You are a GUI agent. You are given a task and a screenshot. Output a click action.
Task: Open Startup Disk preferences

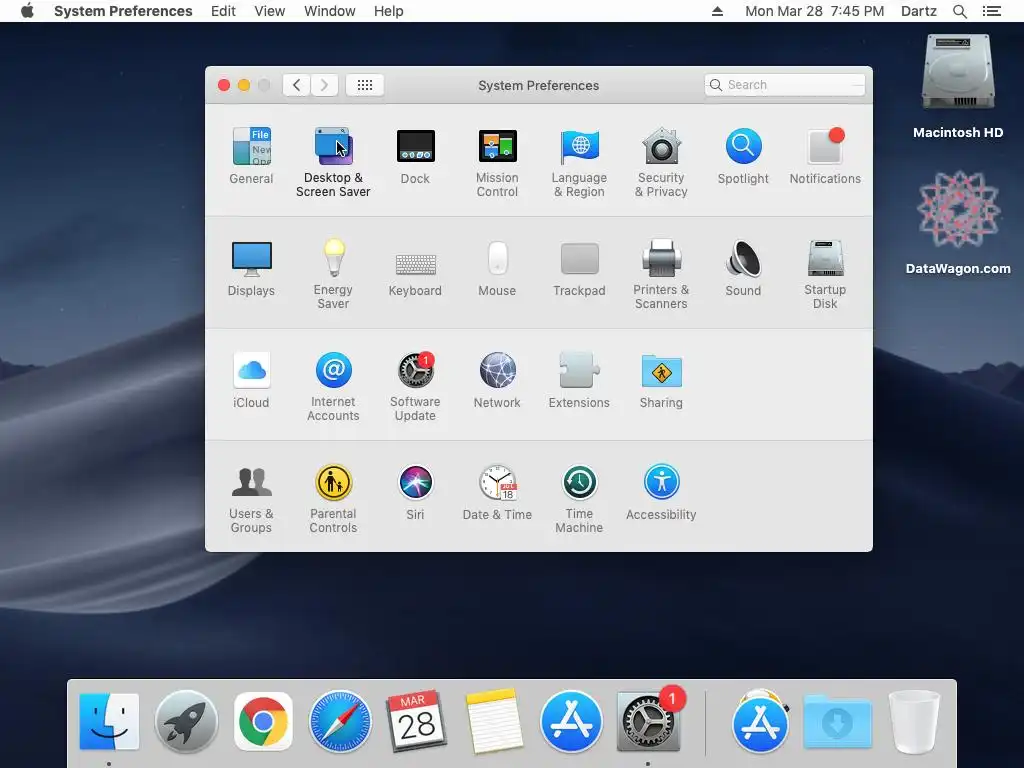pyautogui.click(x=825, y=274)
